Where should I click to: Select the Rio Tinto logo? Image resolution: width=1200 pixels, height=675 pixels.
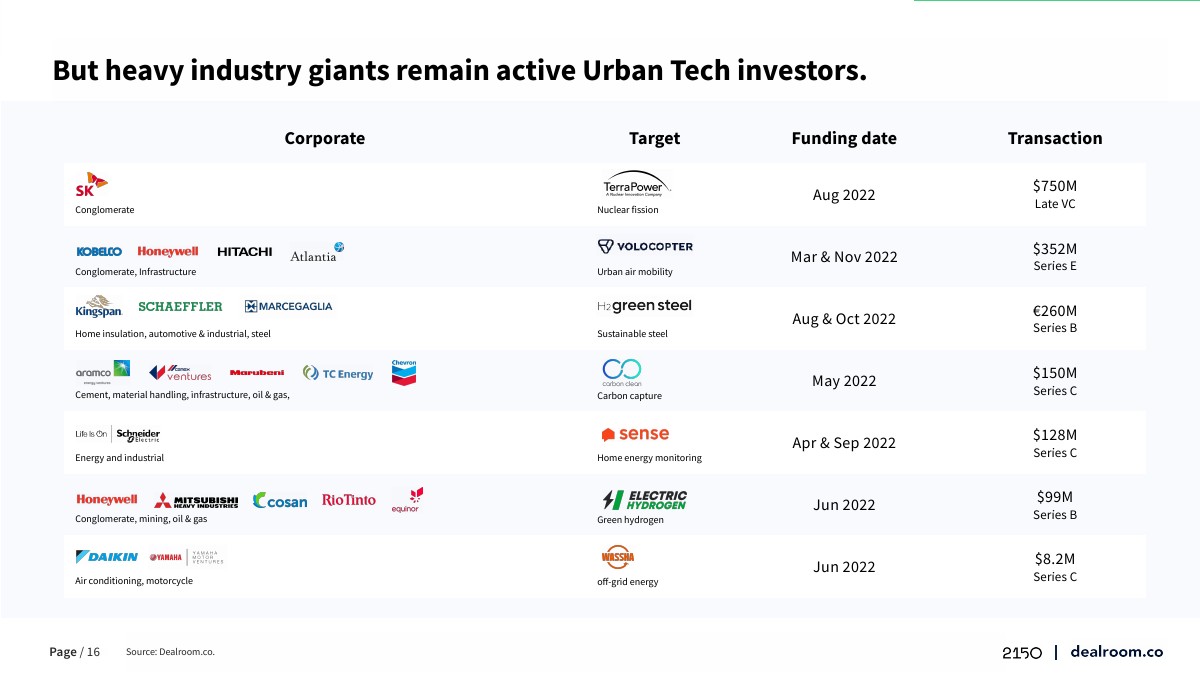(x=349, y=500)
